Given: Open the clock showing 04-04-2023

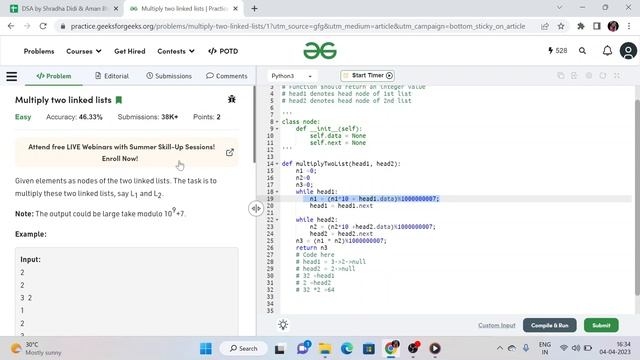Looking at the screenshot, I should pyautogui.click(x=615, y=348).
